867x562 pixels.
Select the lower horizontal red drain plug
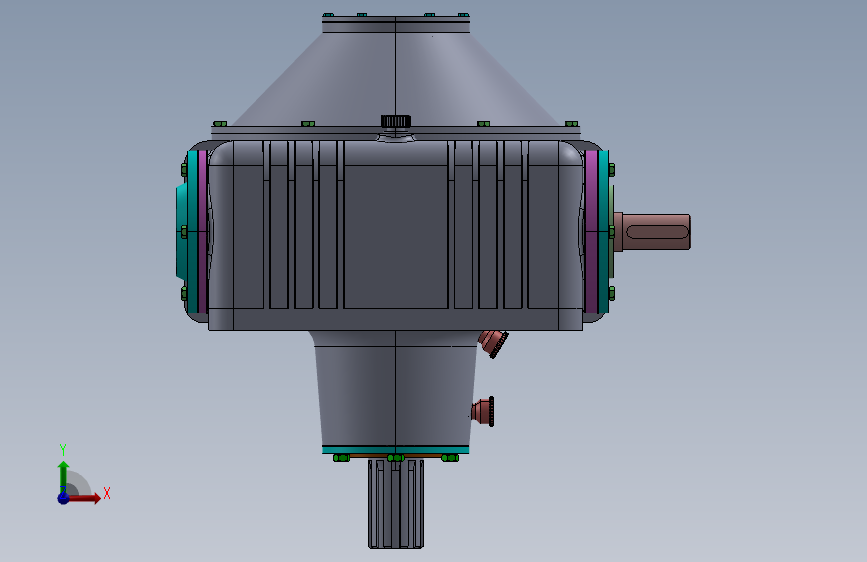[483, 412]
